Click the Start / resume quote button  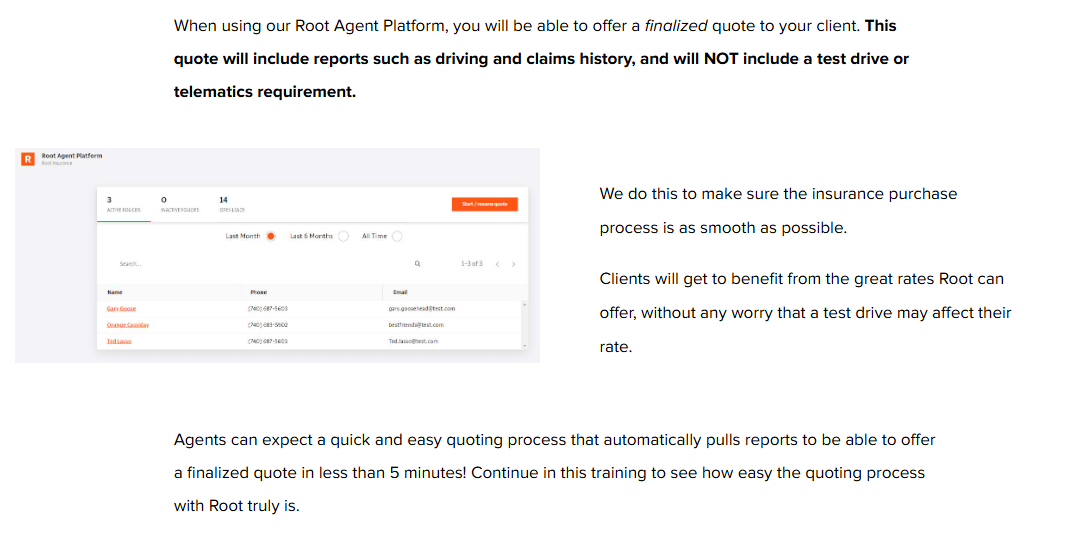pyautogui.click(x=484, y=204)
